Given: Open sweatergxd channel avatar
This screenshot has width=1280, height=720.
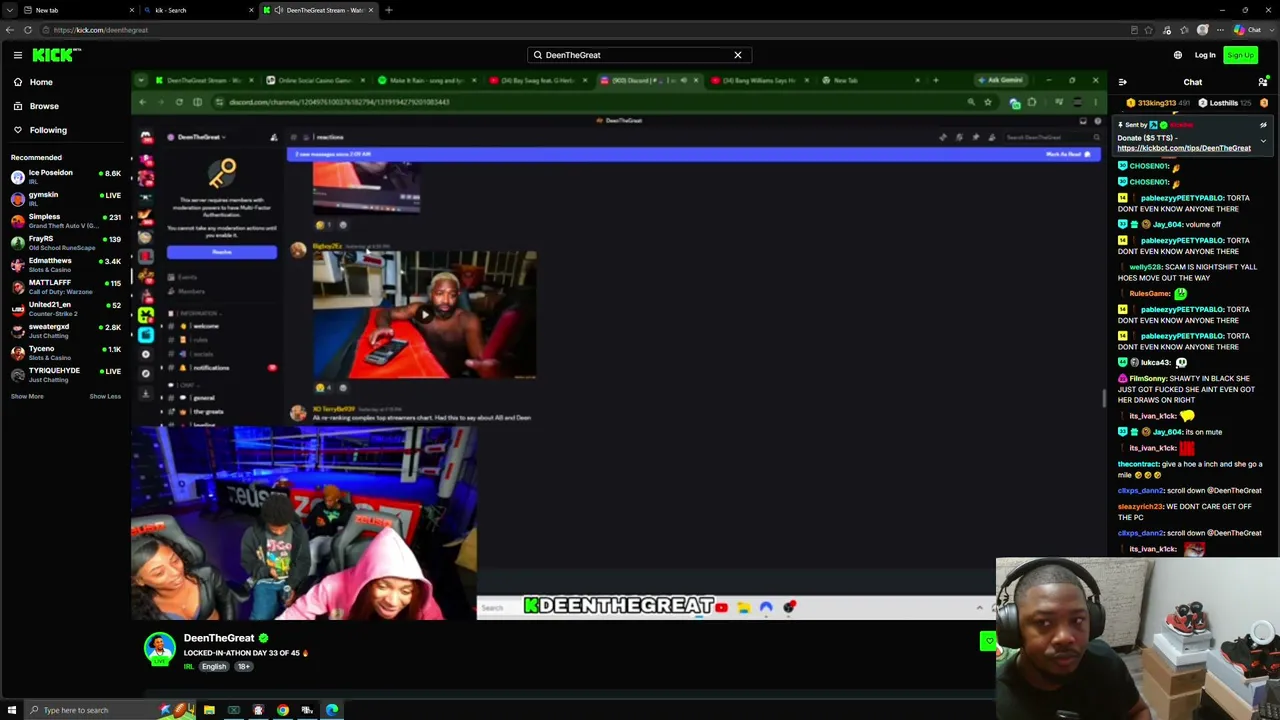Looking at the screenshot, I should (18, 331).
